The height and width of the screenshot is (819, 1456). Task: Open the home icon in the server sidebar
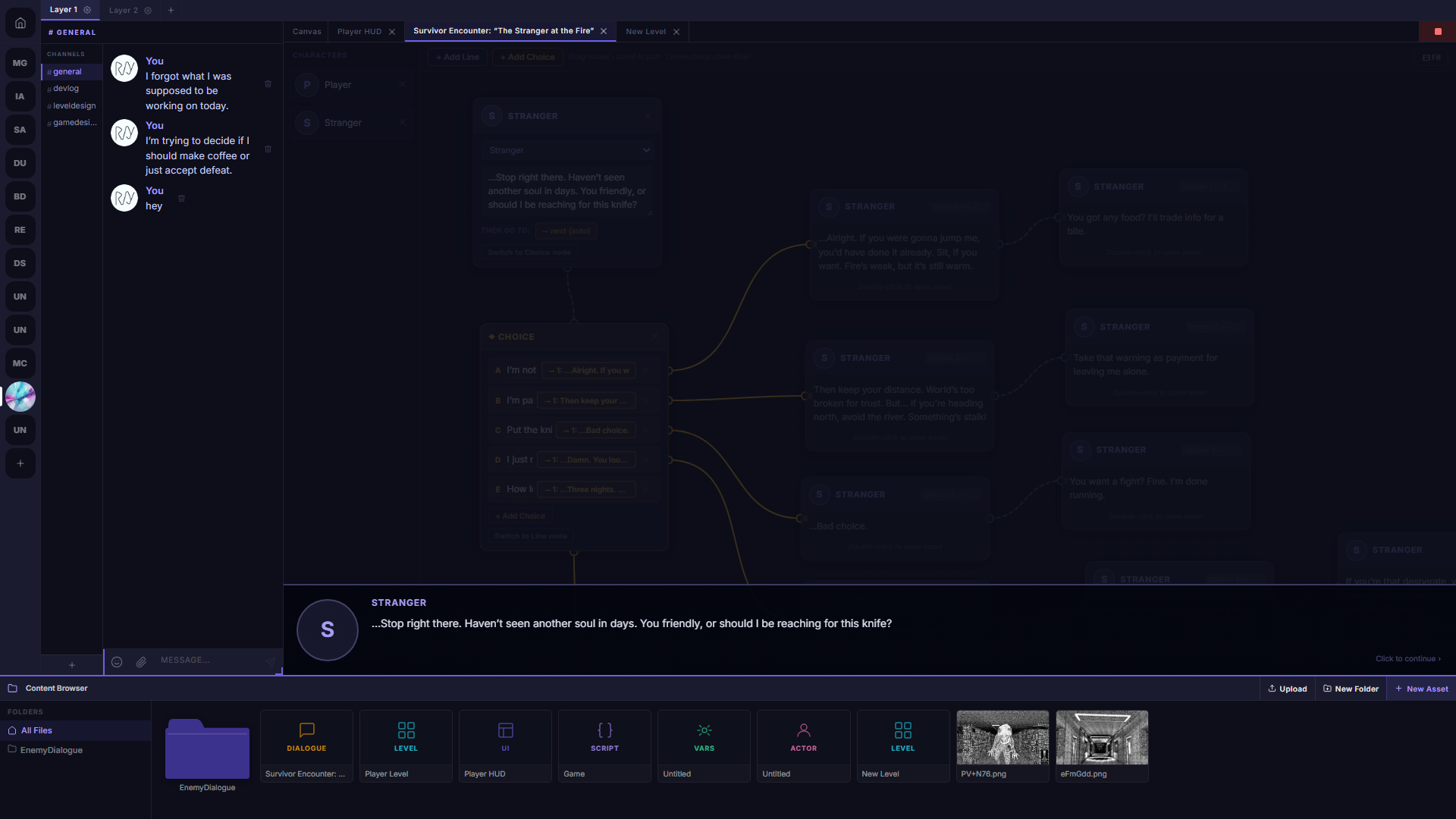click(x=20, y=23)
